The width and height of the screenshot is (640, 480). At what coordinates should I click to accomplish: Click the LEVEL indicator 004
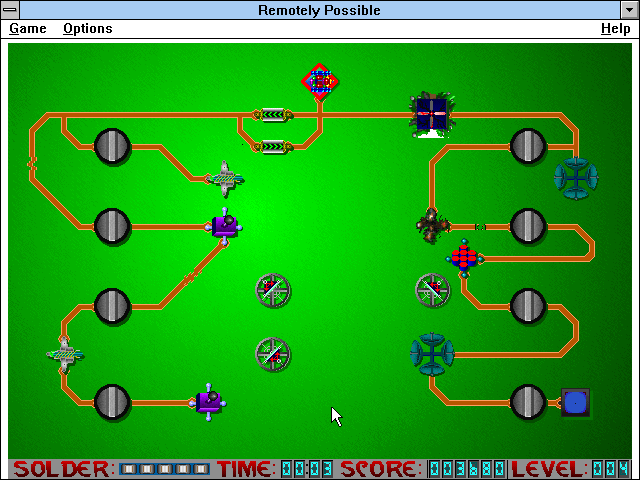(x=611, y=469)
